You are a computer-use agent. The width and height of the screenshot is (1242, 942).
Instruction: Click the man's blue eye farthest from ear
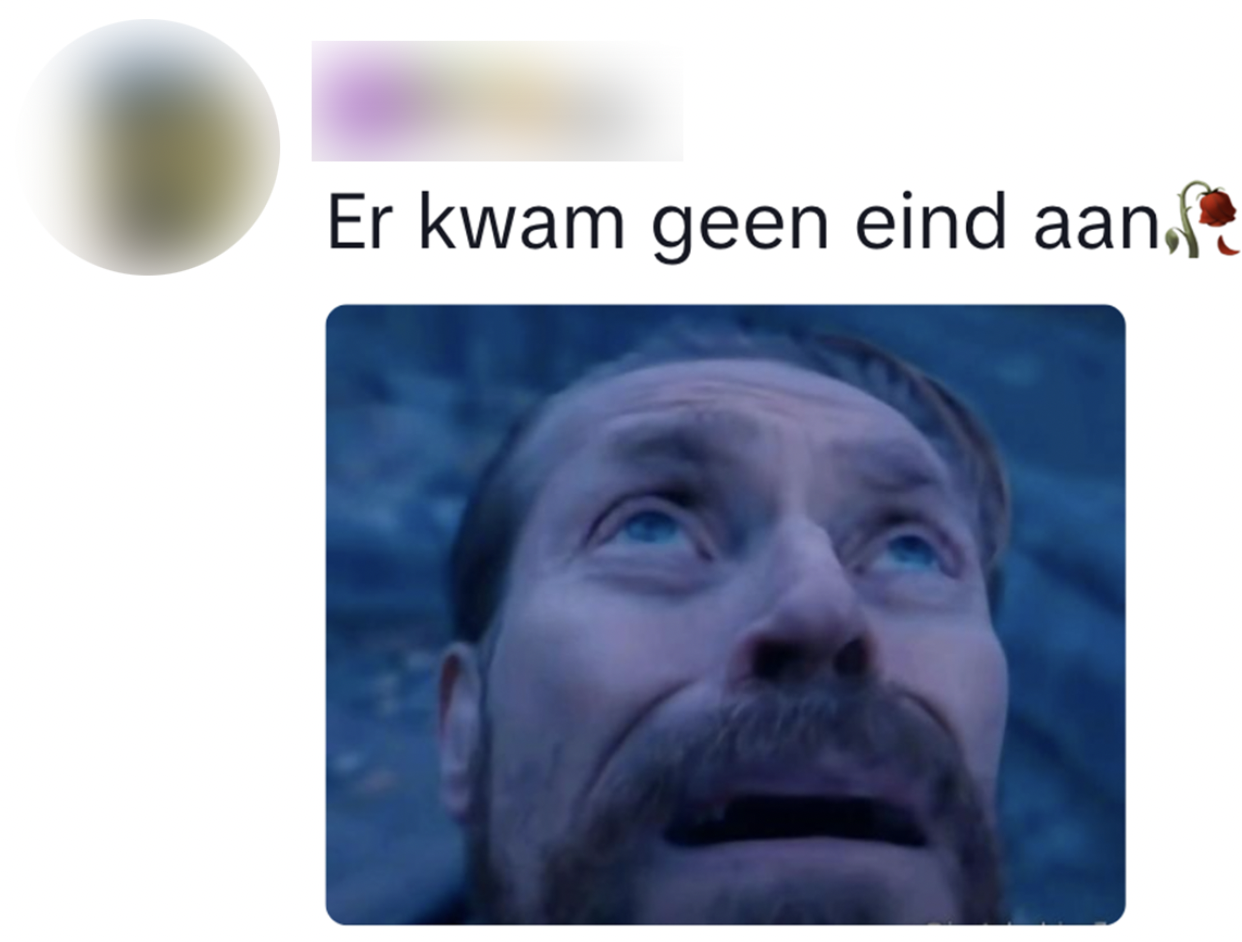coord(905,552)
